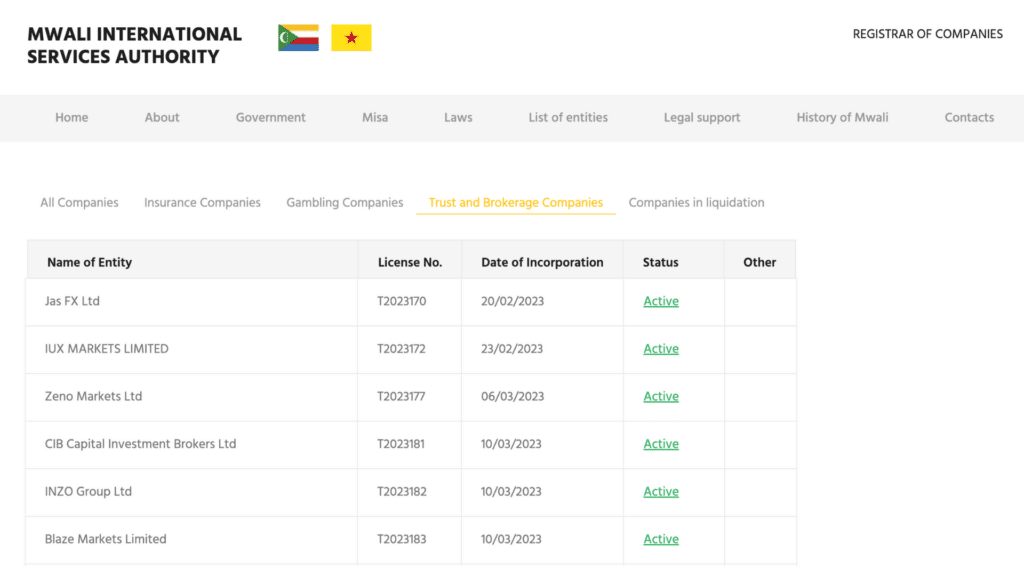Viewport: 1024px width, 576px height.
Task: Open the About navigation item
Action: point(162,118)
